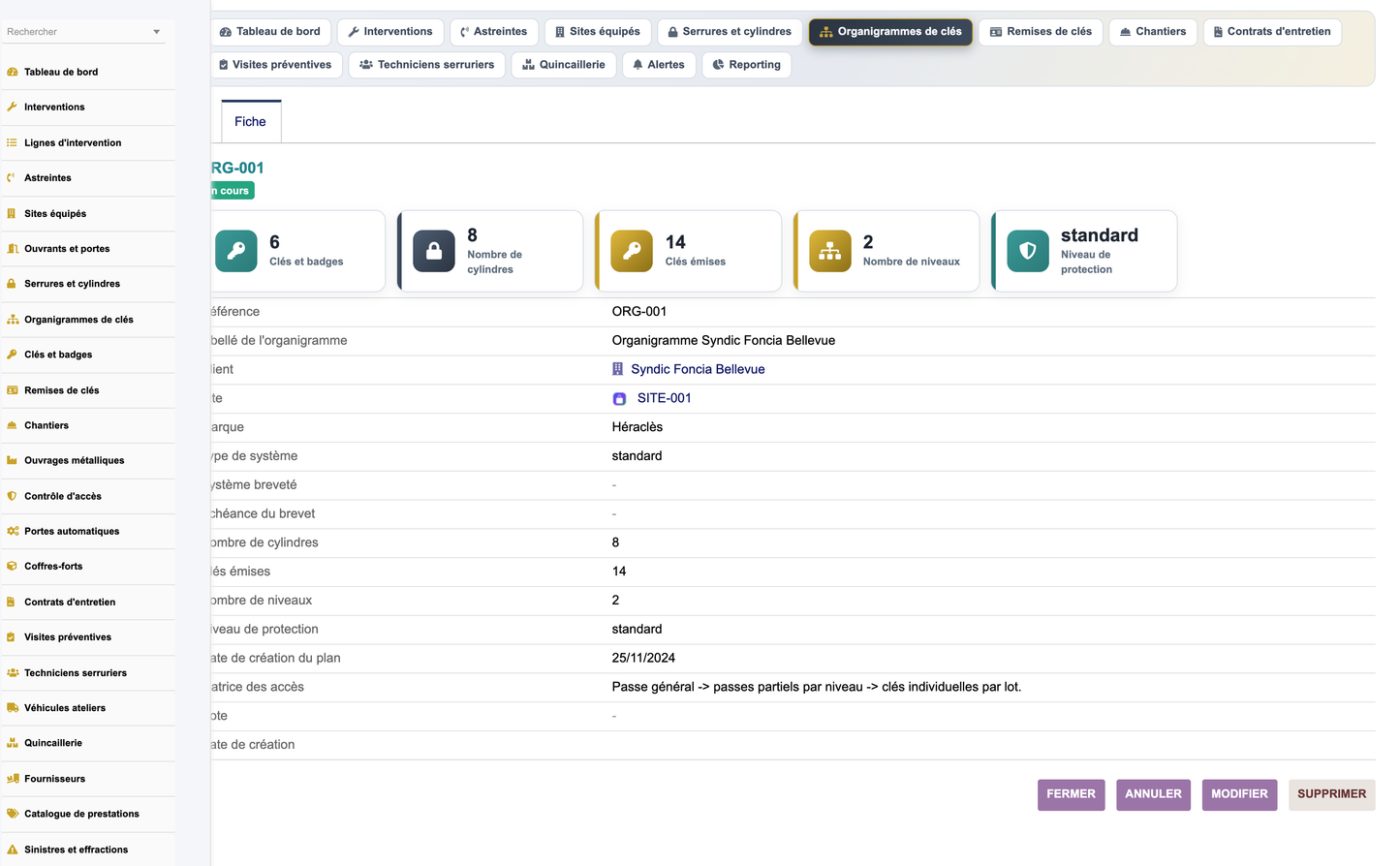The width and height of the screenshot is (1400, 866).
Task: Click the padlock icon on Nombre de cylindres card
Action: (x=434, y=251)
